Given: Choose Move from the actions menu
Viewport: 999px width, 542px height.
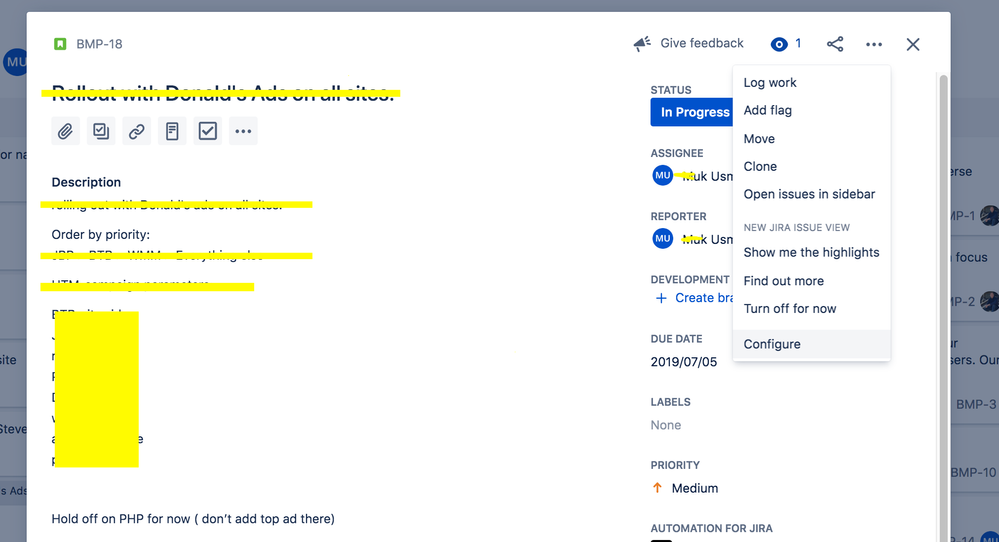Looking at the screenshot, I should coord(811,138).
